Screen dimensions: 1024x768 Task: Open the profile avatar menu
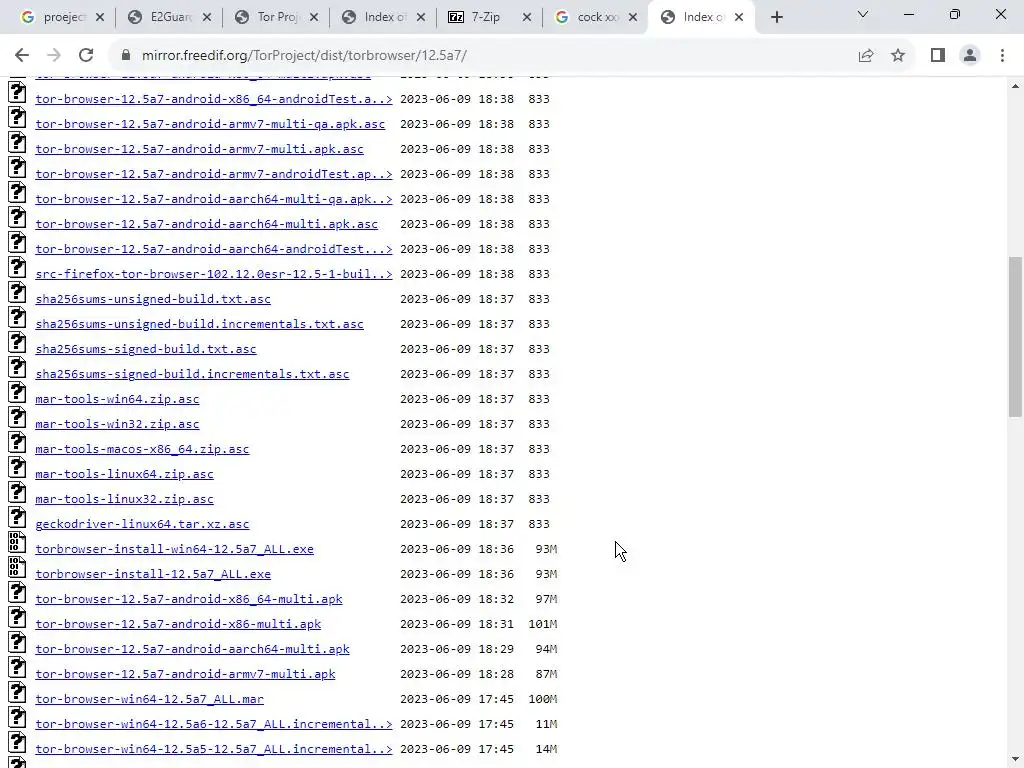tap(970, 56)
